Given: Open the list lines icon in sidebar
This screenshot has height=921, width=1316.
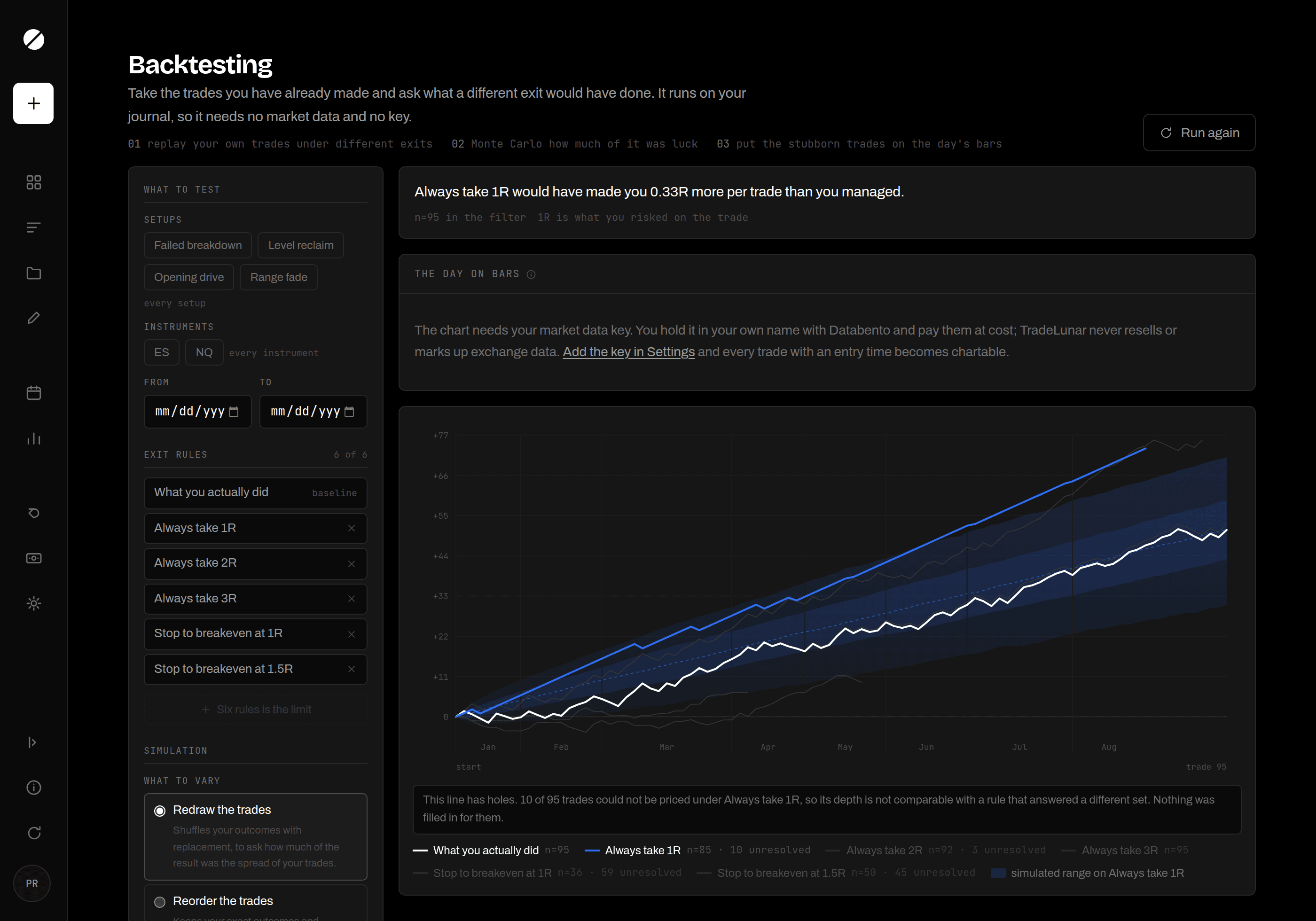Looking at the screenshot, I should click(34, 227).
